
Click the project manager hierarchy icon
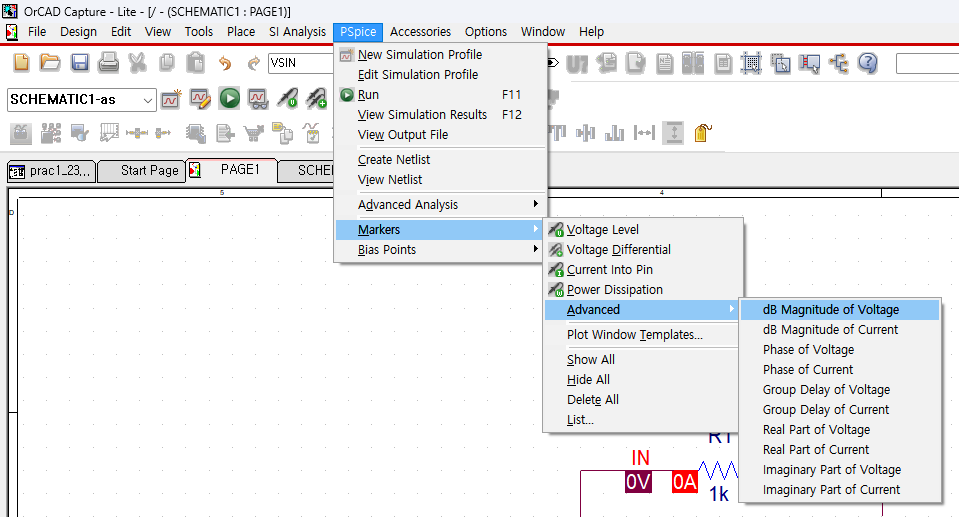click(x=839, y=63)
